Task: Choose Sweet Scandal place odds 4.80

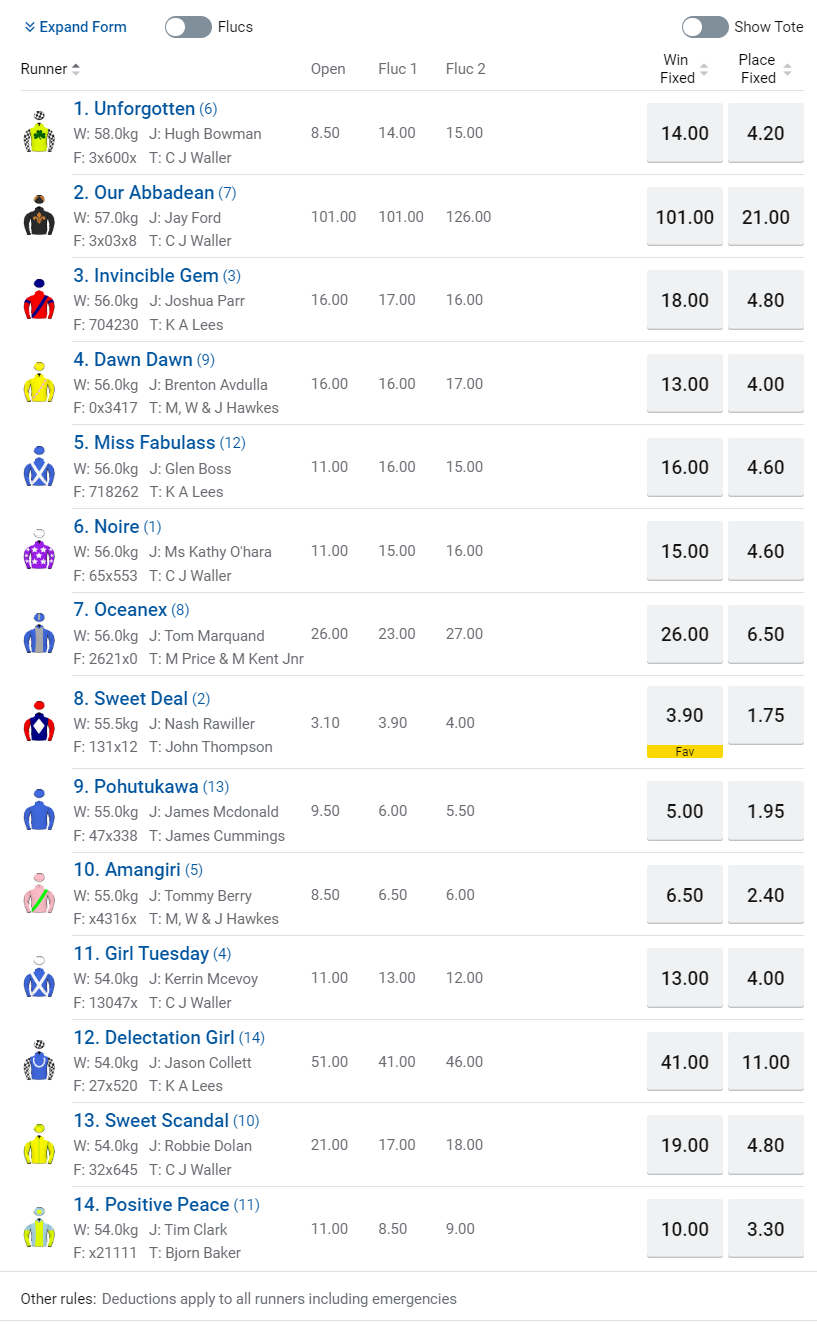Action: click(766, 1145)
